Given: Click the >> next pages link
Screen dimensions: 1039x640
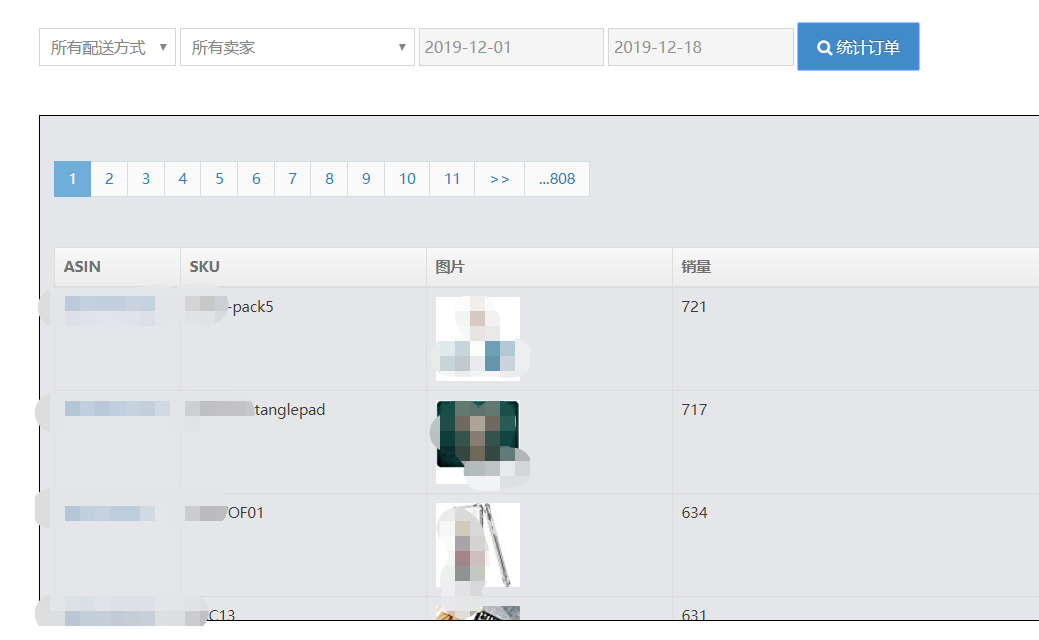Looking at the screenshot, I should pos(499,179).
